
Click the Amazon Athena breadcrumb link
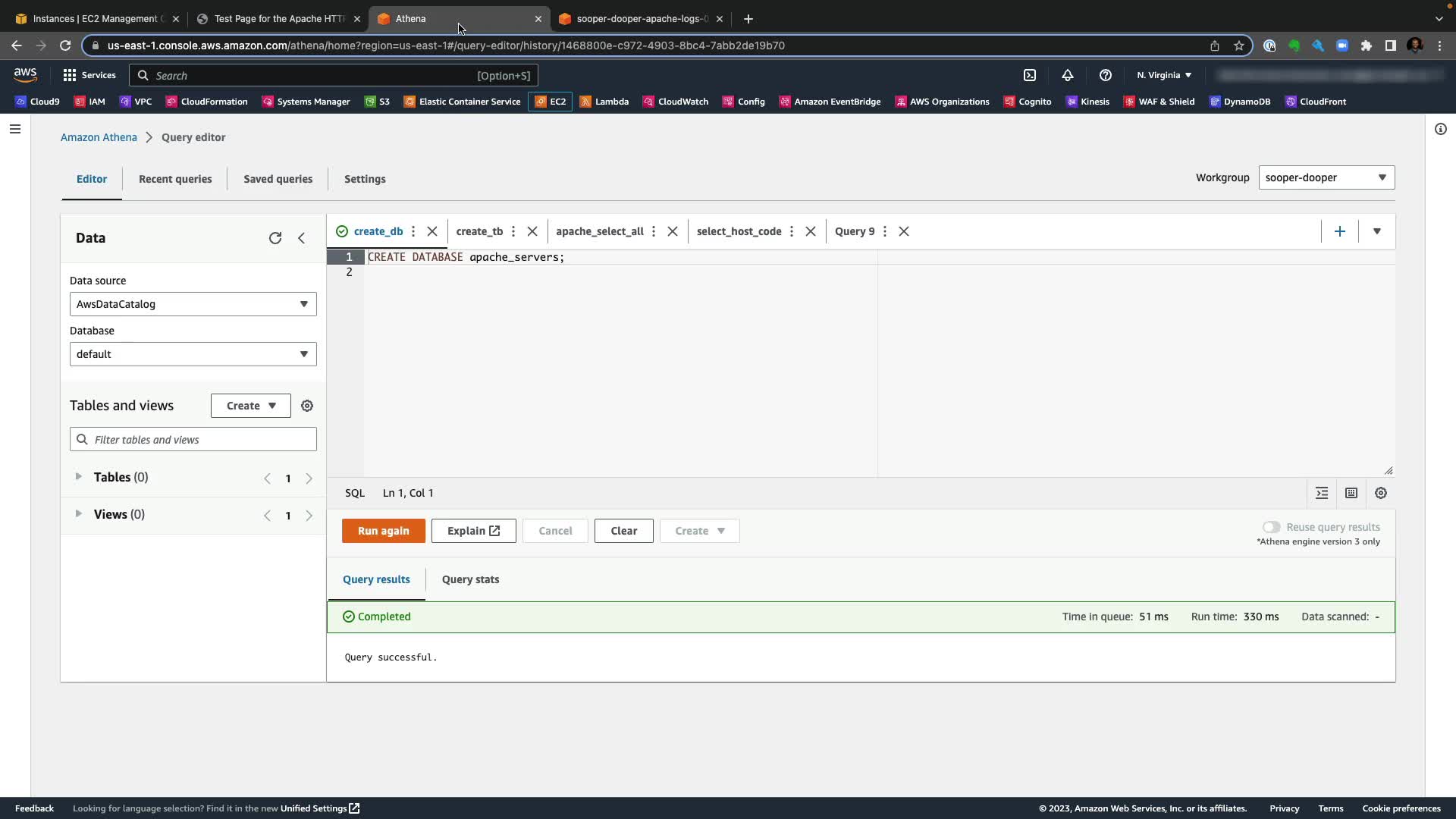pyautogui.click(x=99, y=137)
